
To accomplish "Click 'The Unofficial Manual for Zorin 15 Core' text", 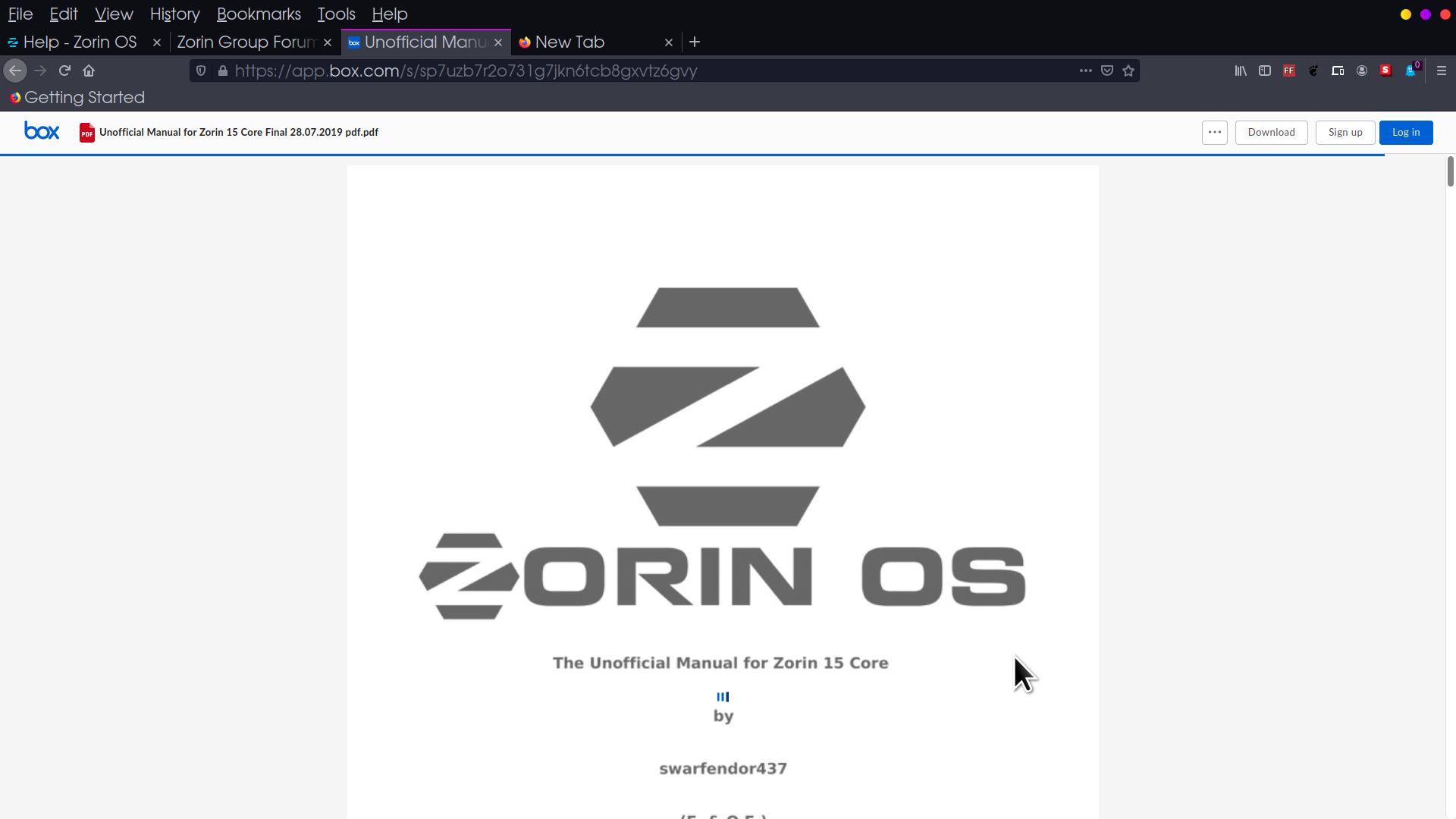I will tap(720, 663).
